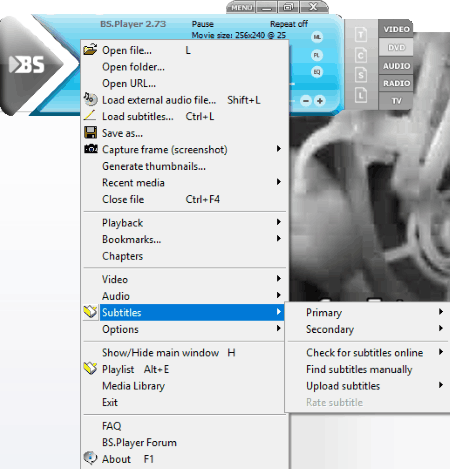The height and width of the screenshot is (469, 450).
Task: Click the PL playlist round button
Action: 317,55
